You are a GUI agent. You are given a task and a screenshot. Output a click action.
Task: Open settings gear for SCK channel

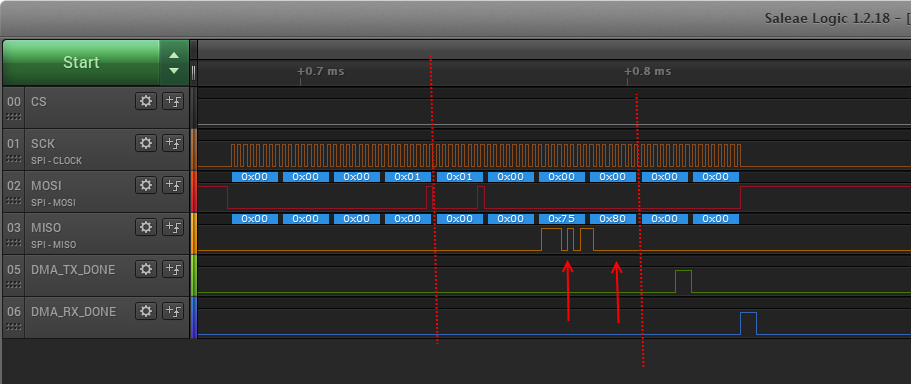coord(146,143)
